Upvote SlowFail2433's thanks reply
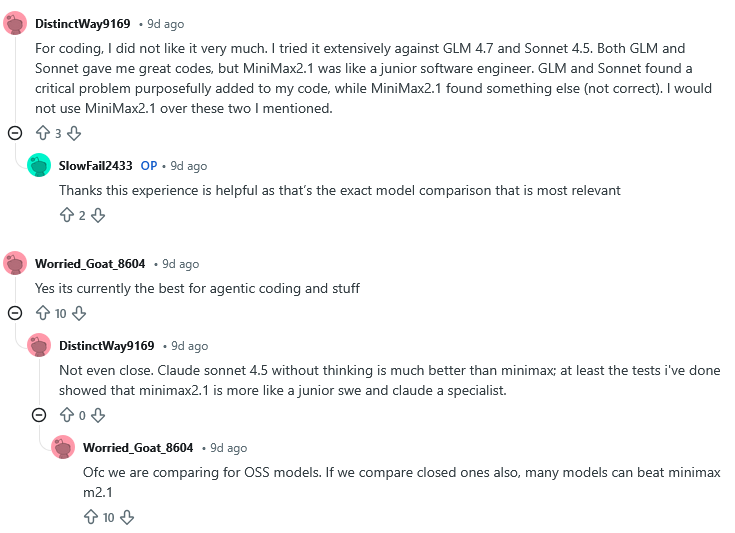This screenshot has height=533, width=735. pos(66,215)
